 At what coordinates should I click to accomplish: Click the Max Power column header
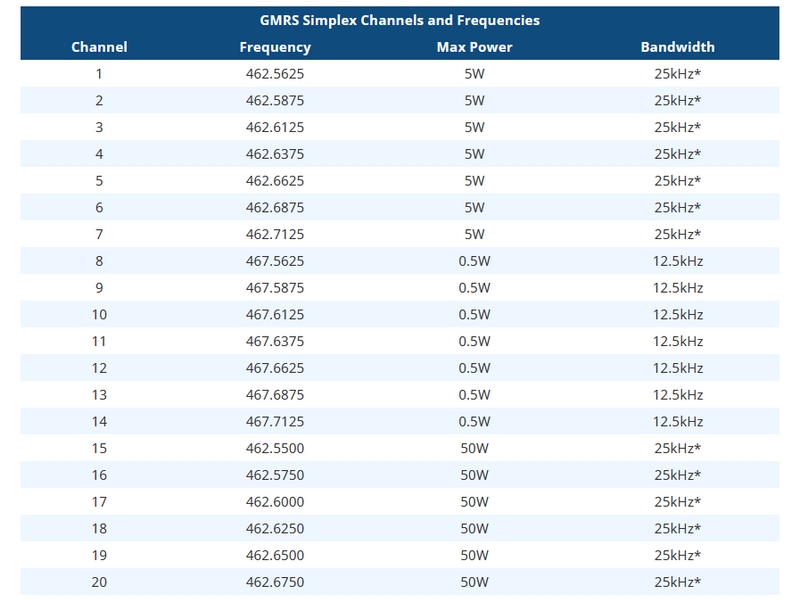coord(475,47)
